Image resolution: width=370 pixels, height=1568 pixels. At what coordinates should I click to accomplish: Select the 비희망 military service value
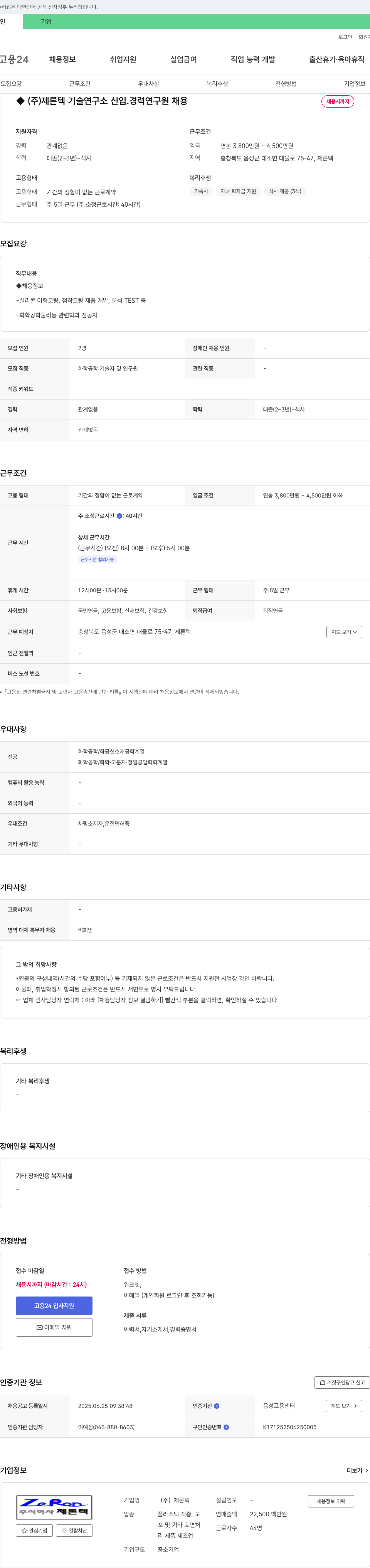[85, 930]
